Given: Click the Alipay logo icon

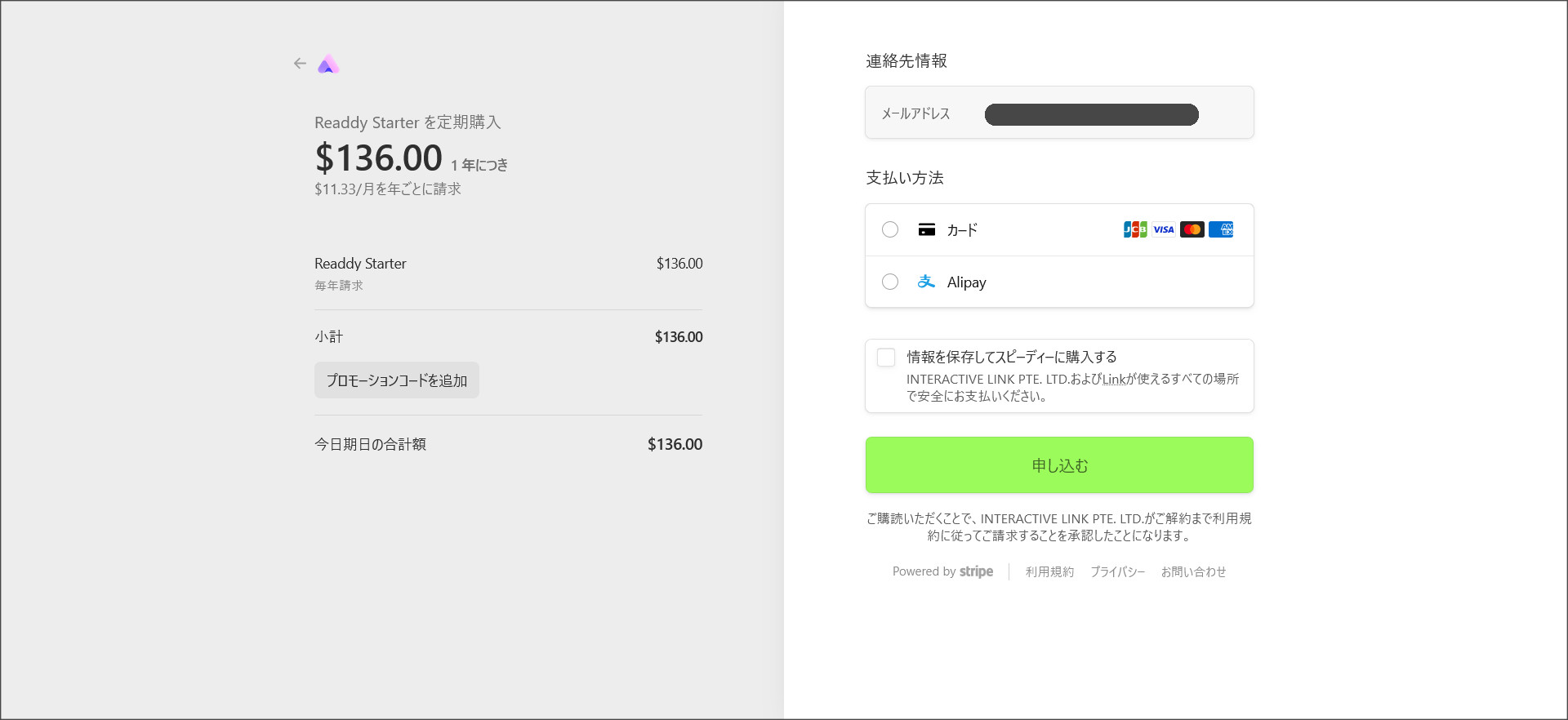Looking at the screenshot, I should tap(925, 282).
